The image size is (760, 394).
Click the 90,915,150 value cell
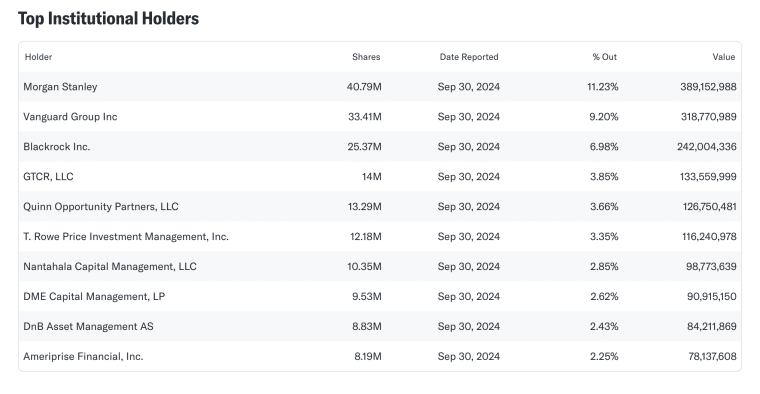coord(712,297)
